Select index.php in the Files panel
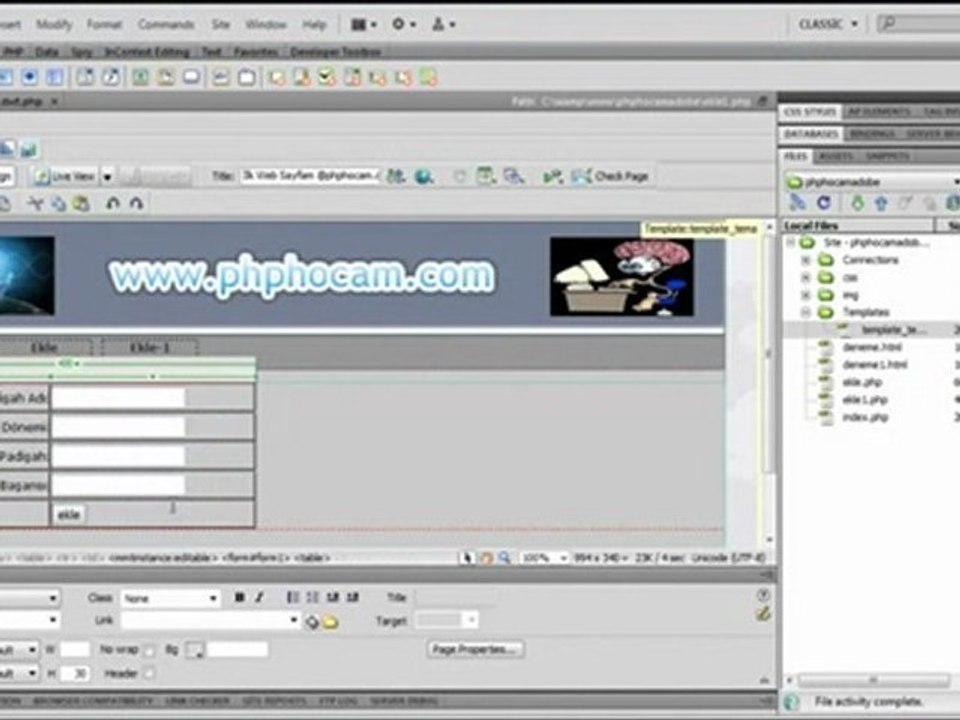The height and width of the screenshot is (720, 960). click(864, 418)
